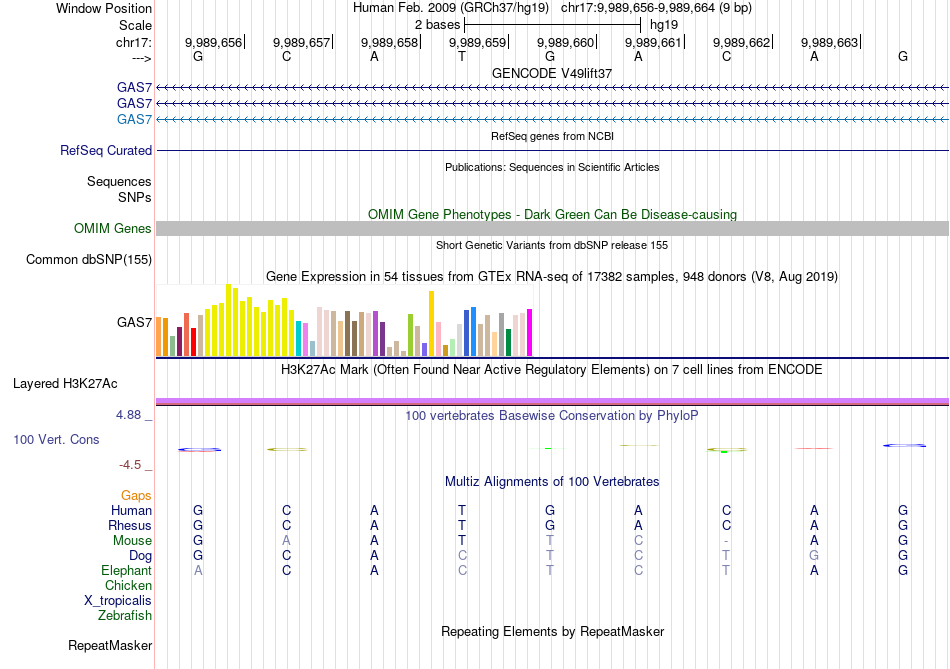This screenshot has height=669, width=950.
Task: Open the "RefSeq genes from NCBI" track title
Action: click(x=552, y=136)
